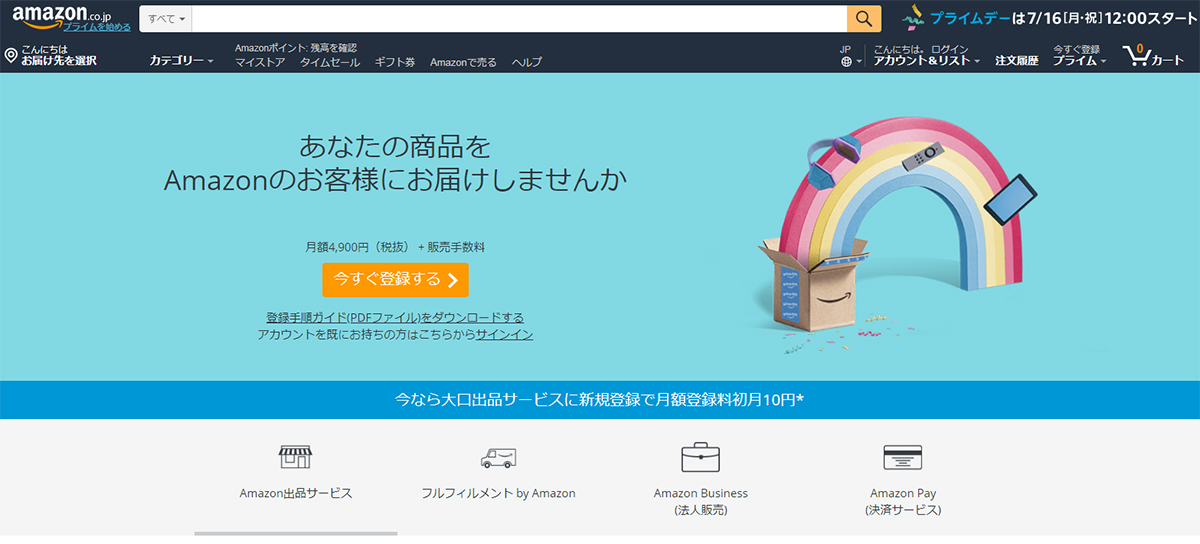
Task: Open the すべて search category dropdown
Action: pos(167,19)
